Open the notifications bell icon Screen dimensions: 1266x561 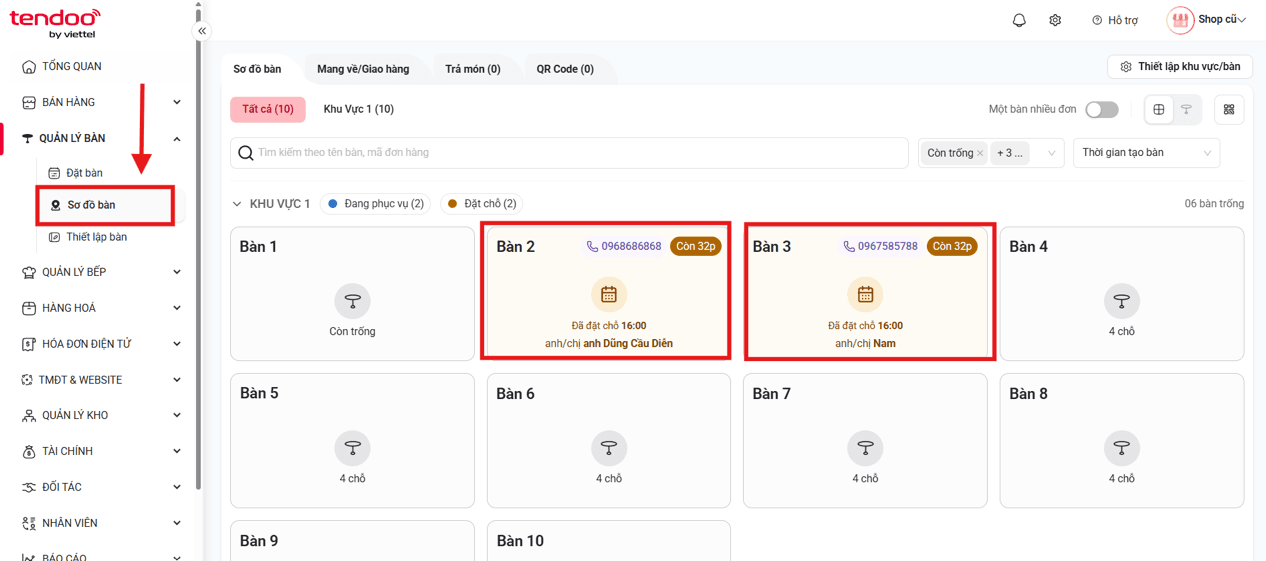(x=1019, y=20)
